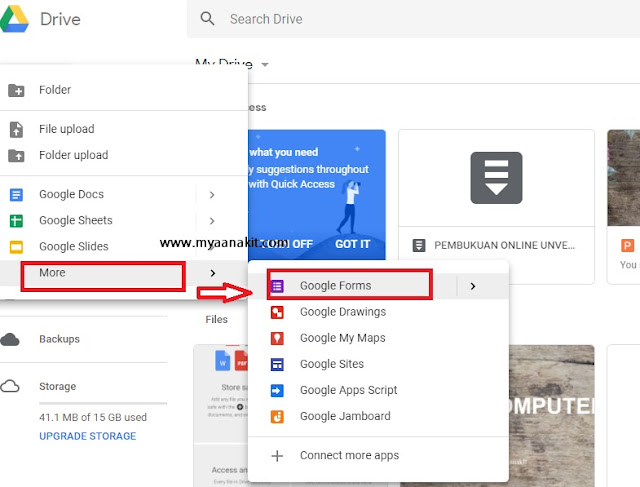Click the Google Jamboard icon
The width and height of the screenshot is (640, 487).
pyautogui.click(x=278, y=416)
